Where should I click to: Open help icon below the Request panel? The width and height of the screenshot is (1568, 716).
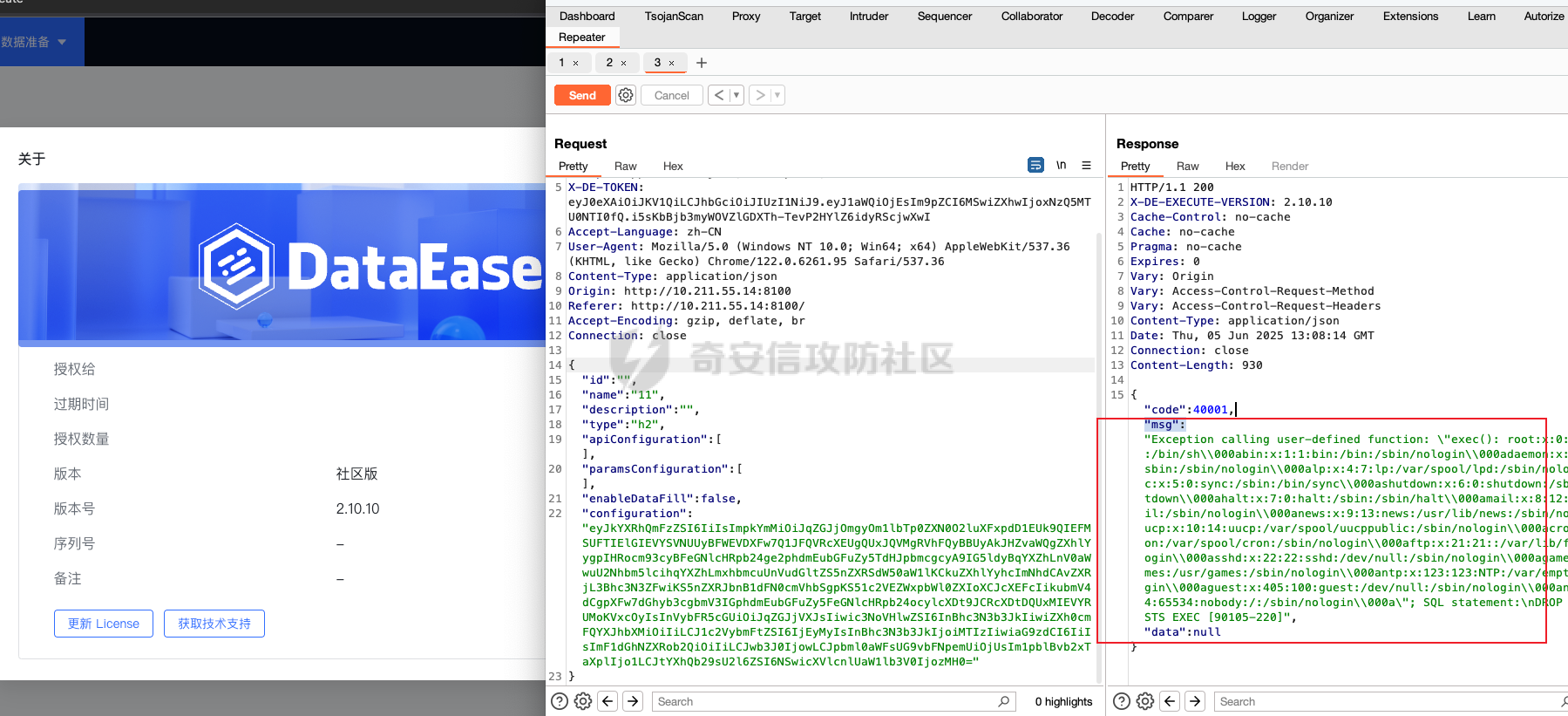pyautogui.click(x=560, y=701)
